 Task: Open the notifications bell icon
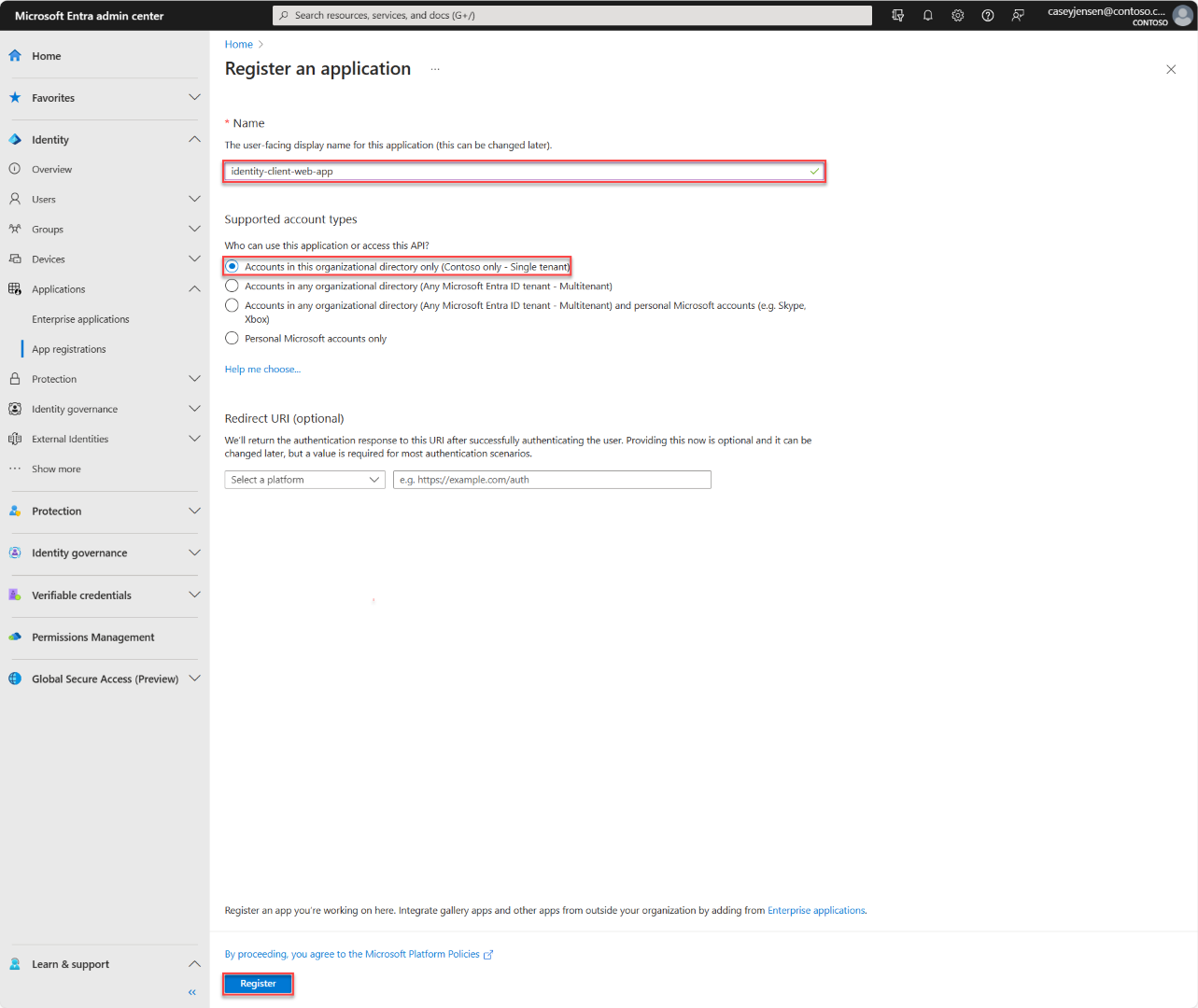click(x=927, y=16)
